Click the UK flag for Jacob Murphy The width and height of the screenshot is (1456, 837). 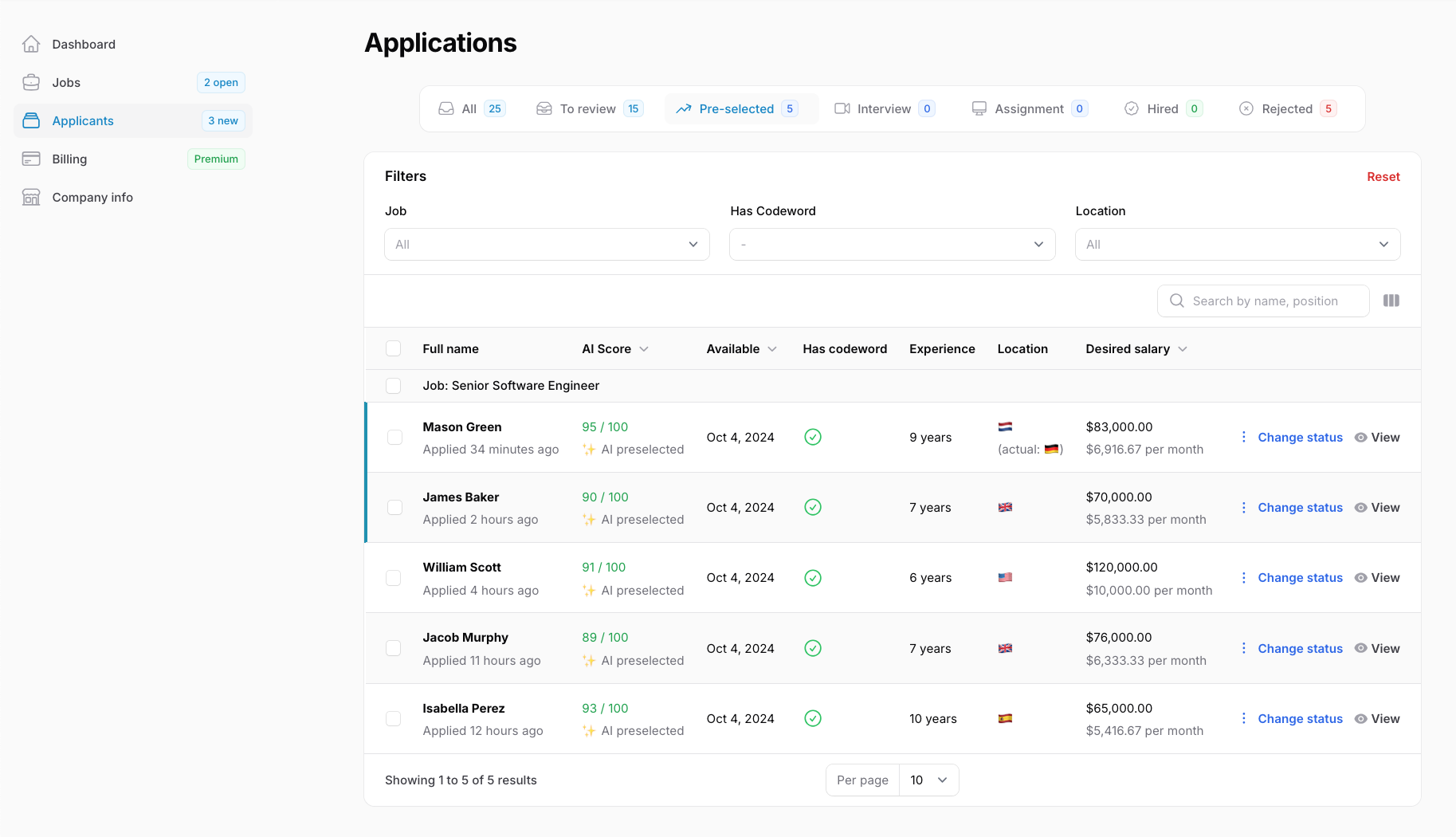coord(1006,648)
